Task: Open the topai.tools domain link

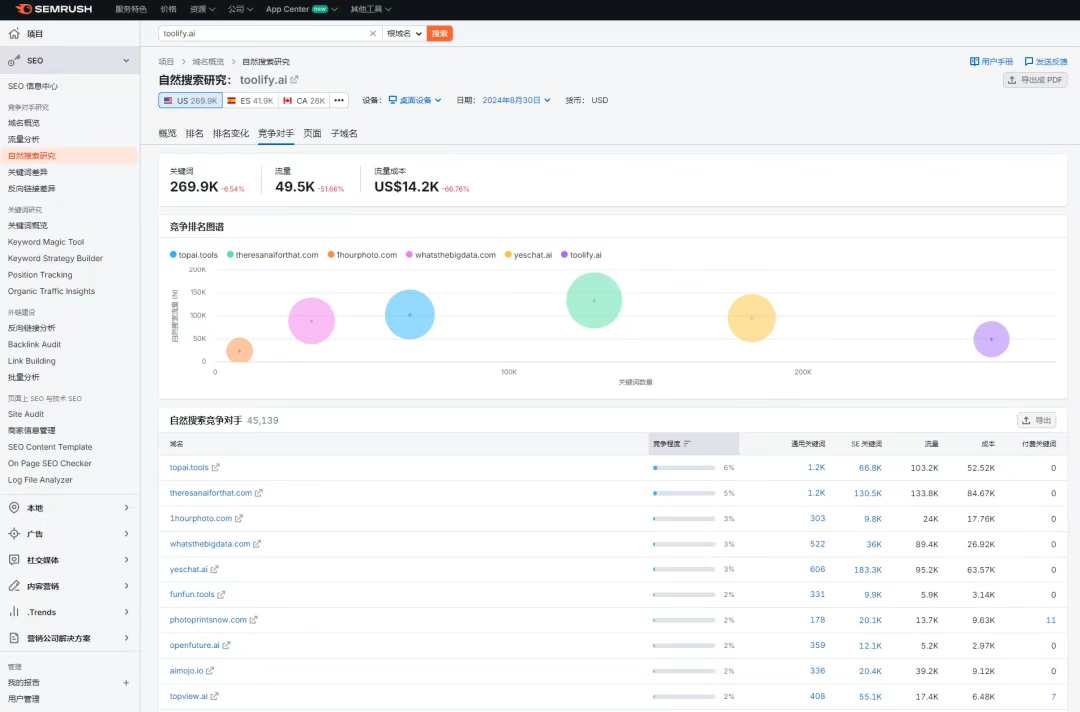Action: tap(189, 468)
